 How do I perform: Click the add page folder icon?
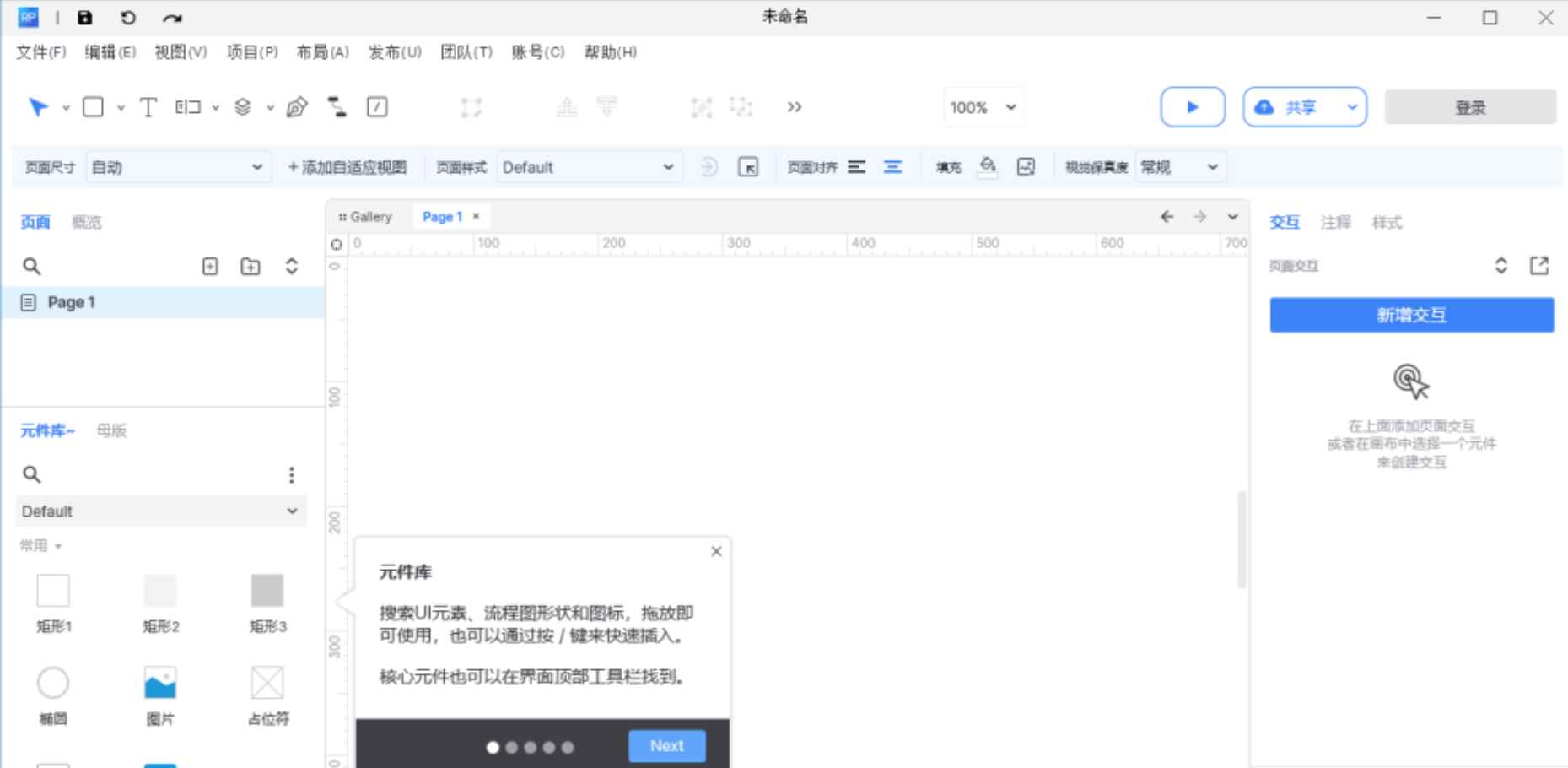(250, 266)
